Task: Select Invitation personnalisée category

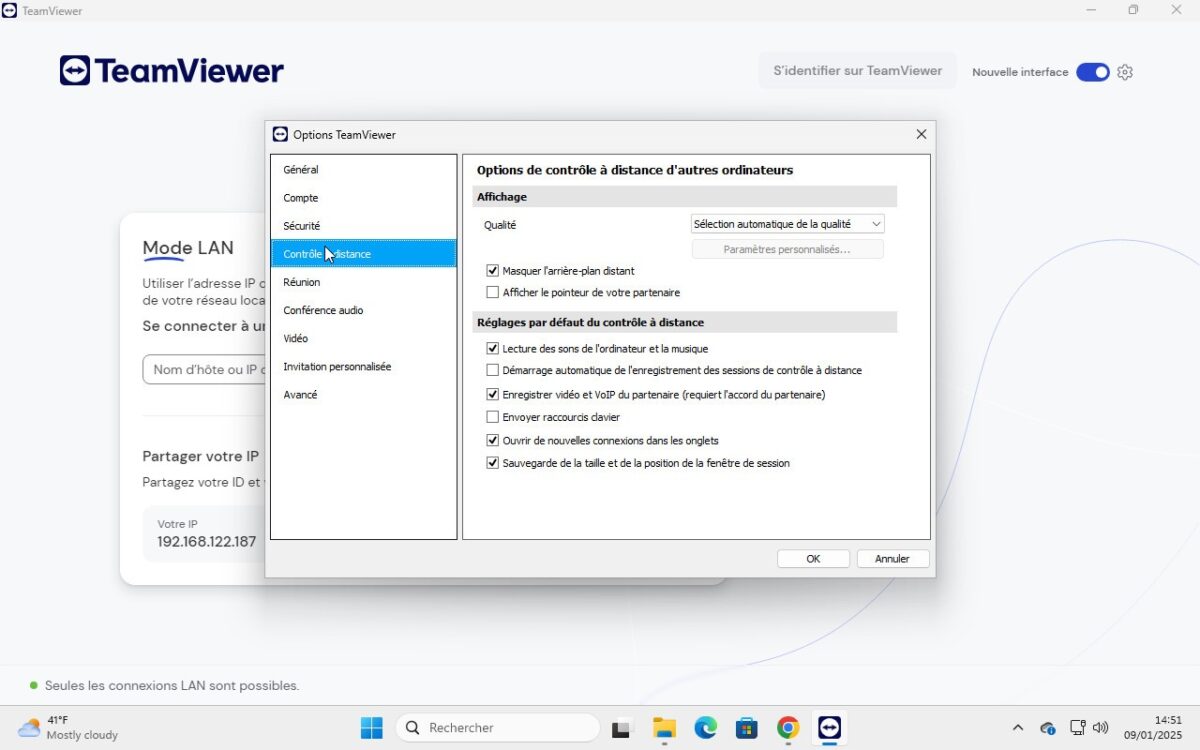Action: [x=363, y=367]
